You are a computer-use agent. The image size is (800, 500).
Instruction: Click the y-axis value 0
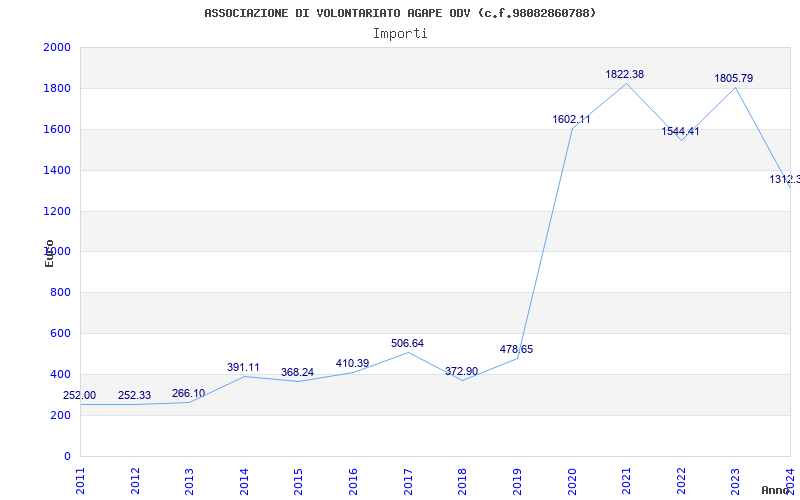67,456
